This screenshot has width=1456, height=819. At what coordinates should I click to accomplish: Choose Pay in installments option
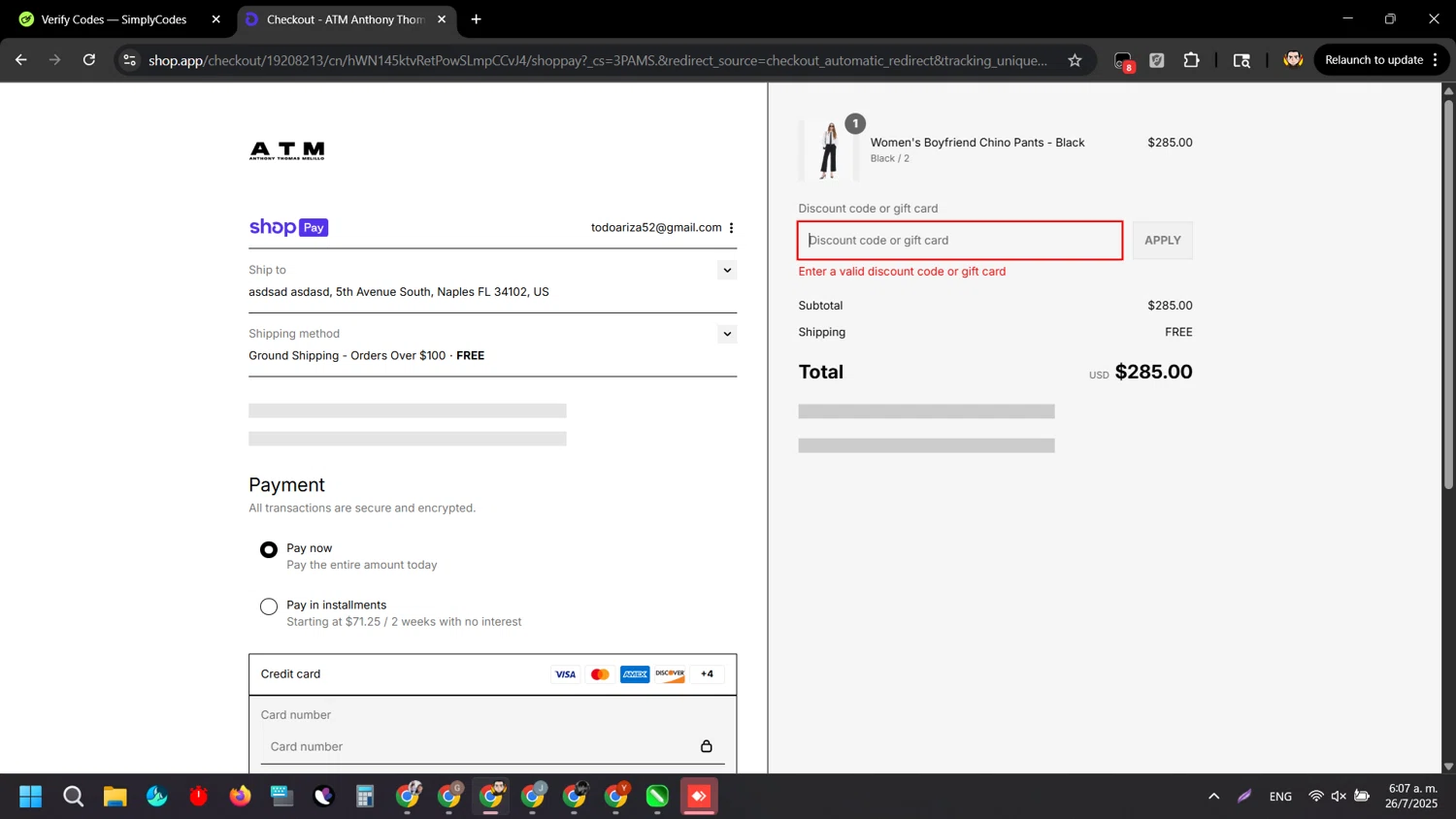(x=269, y=606)
